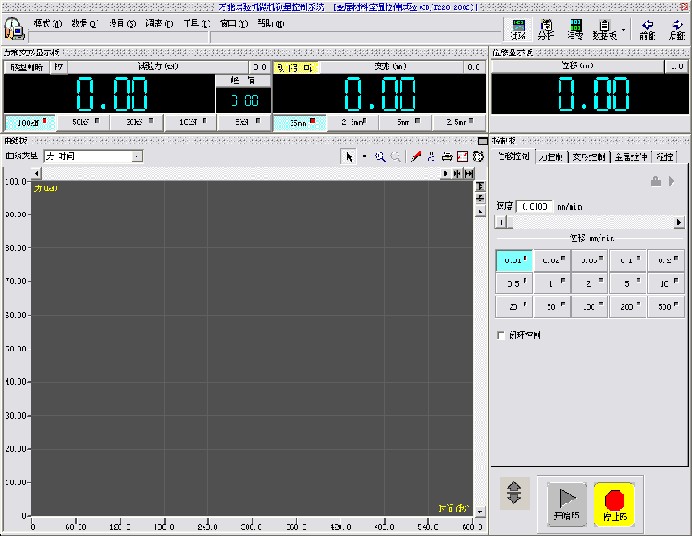Open the curve type dropdown list

137,157
